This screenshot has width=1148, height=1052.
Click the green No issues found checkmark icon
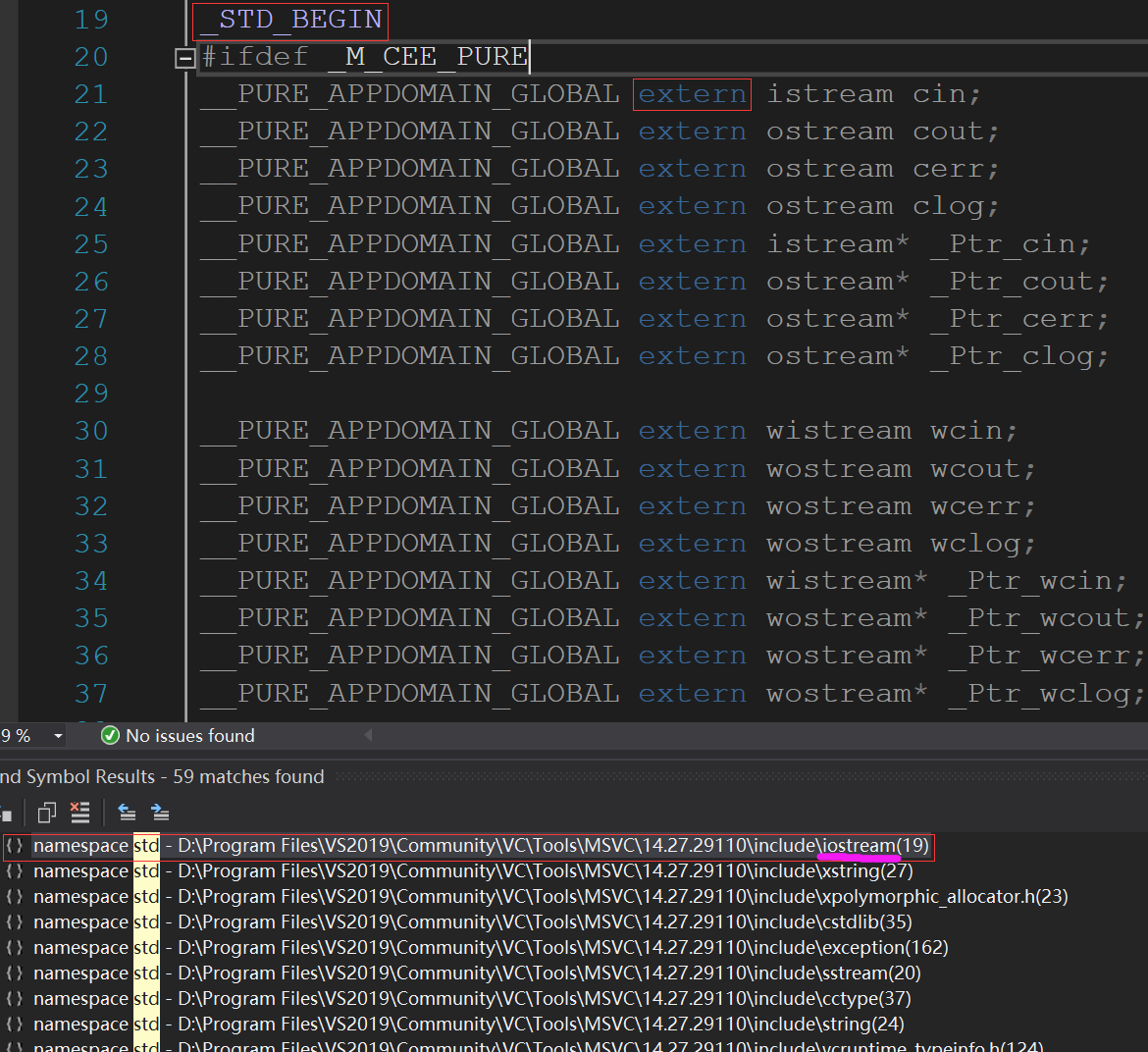click(110, 736)
